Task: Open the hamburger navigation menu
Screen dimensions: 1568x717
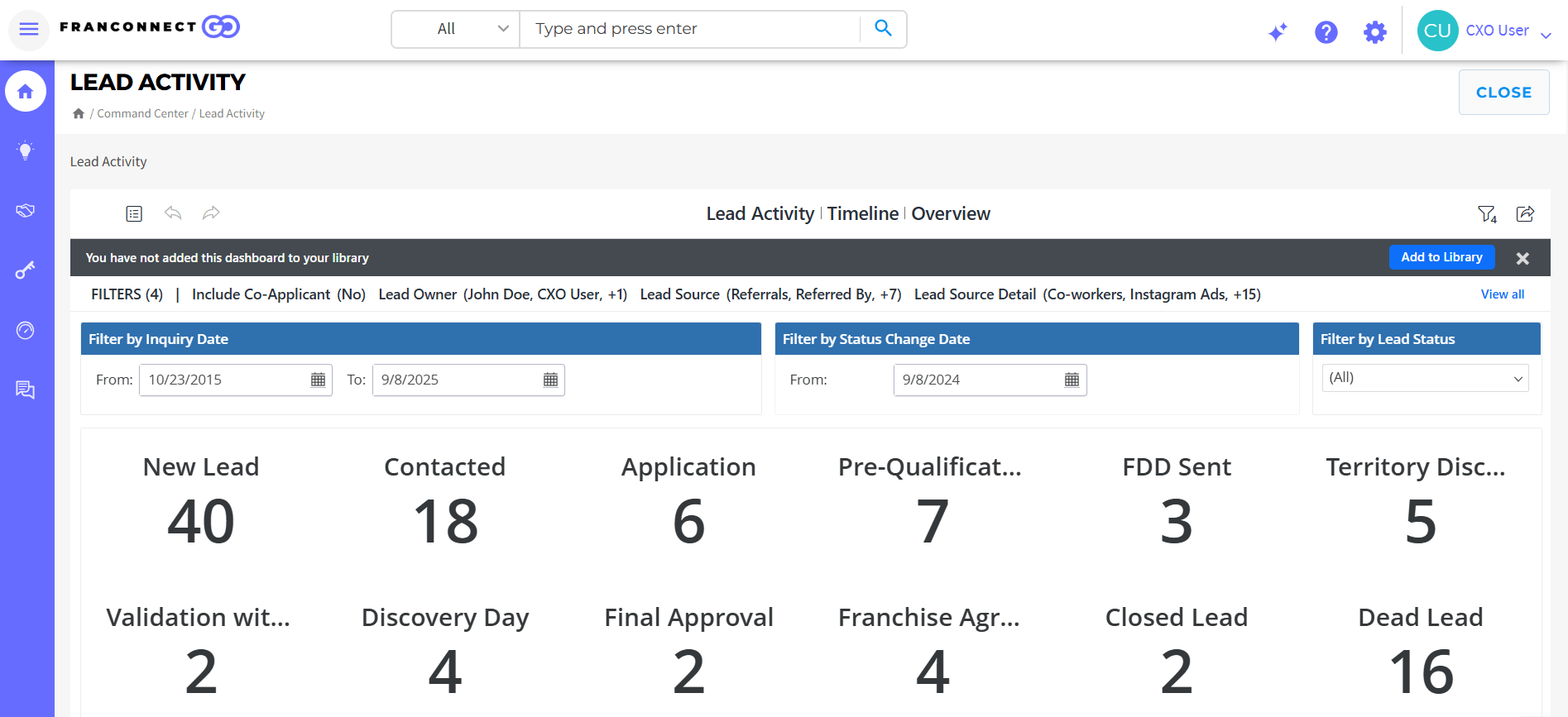Action: [x=29, y=30]
